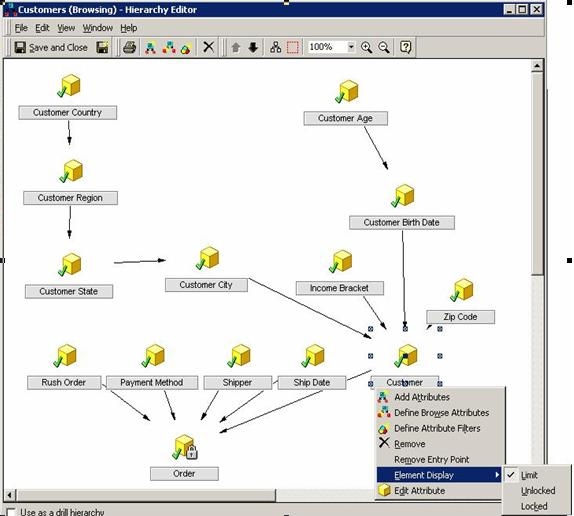This screenshot has width=574, height=516.
Task: Click Save and Close button
Action: click(51, 47)
